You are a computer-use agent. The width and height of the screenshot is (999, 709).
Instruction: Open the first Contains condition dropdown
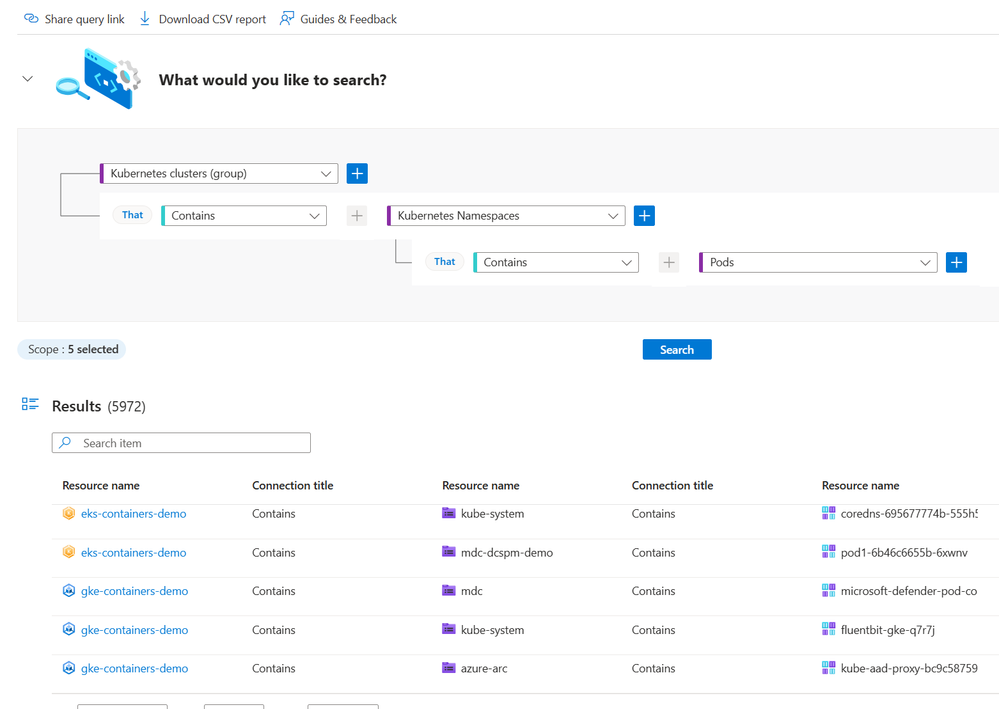click(244, 215)
